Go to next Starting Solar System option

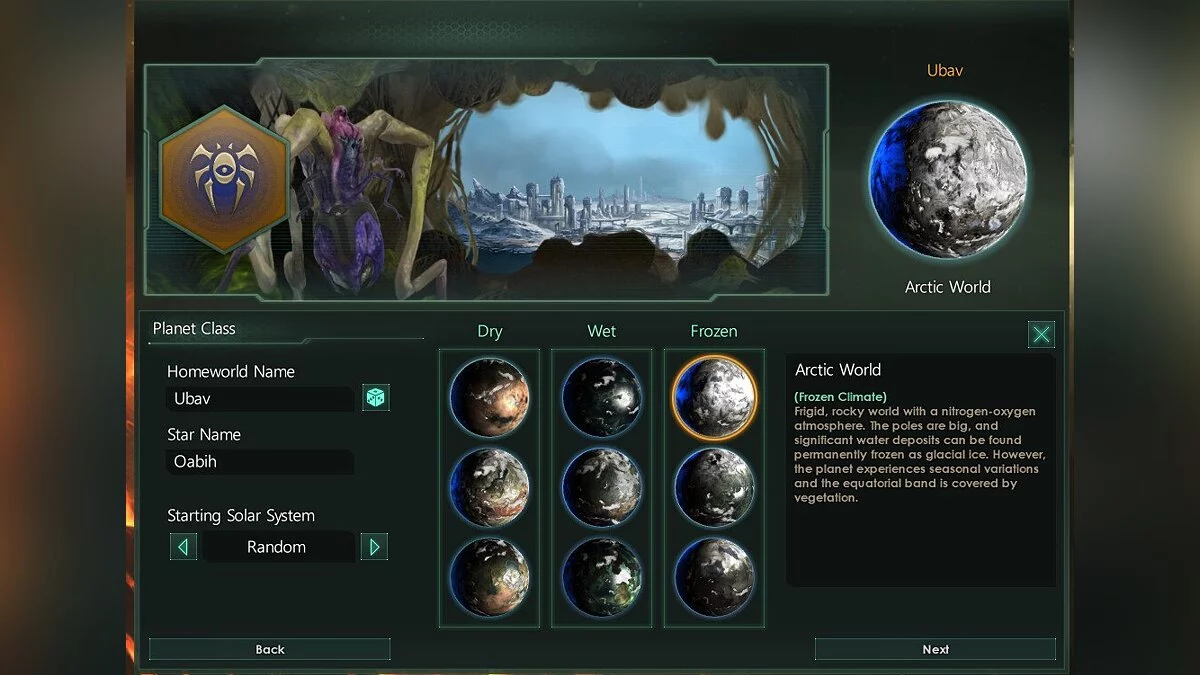(x=374, y=547)
